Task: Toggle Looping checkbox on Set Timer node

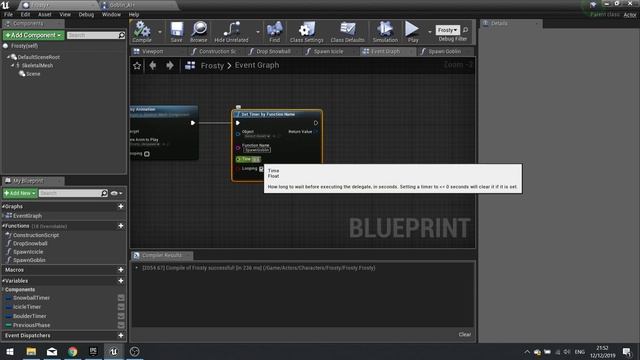Action: click(261, 169)
